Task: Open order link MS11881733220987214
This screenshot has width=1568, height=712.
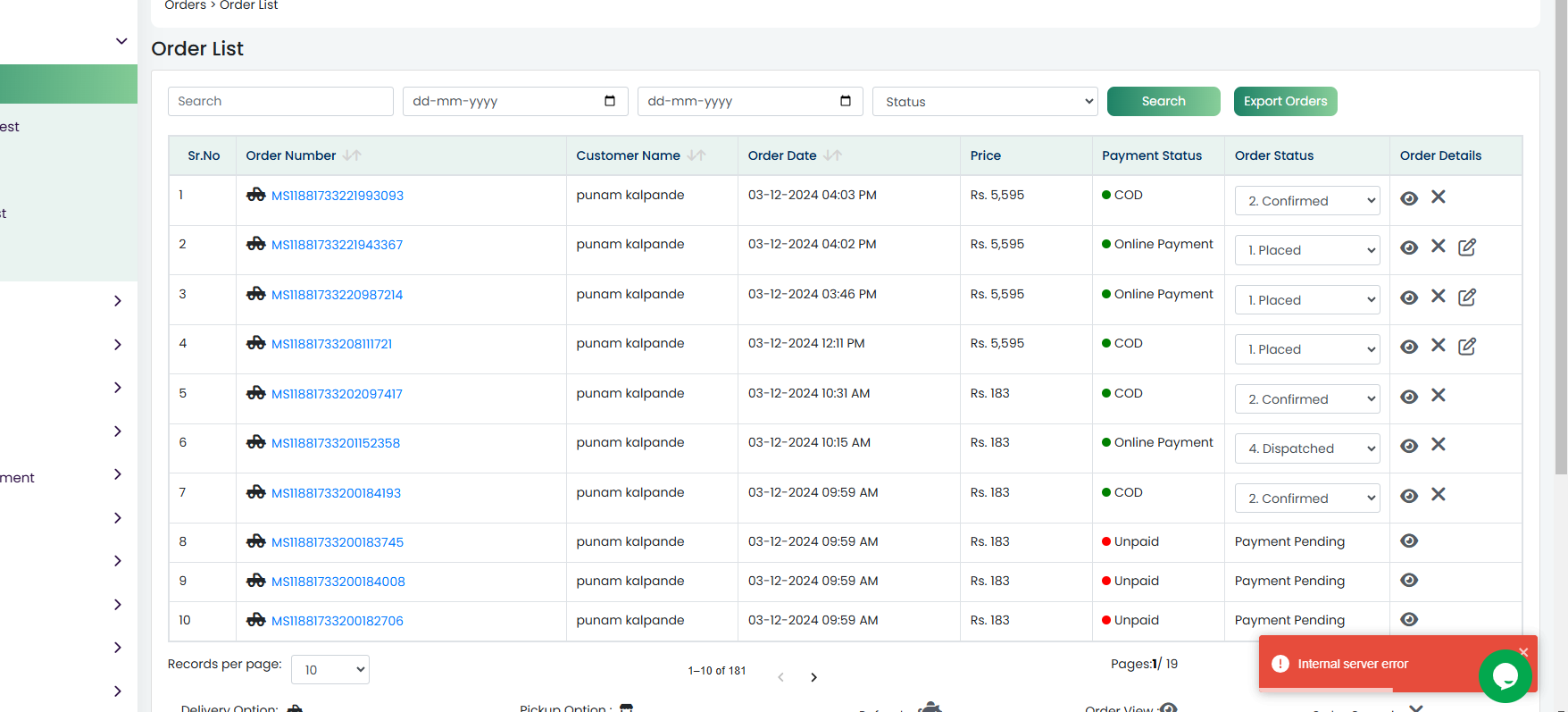Action: [337, 295]
